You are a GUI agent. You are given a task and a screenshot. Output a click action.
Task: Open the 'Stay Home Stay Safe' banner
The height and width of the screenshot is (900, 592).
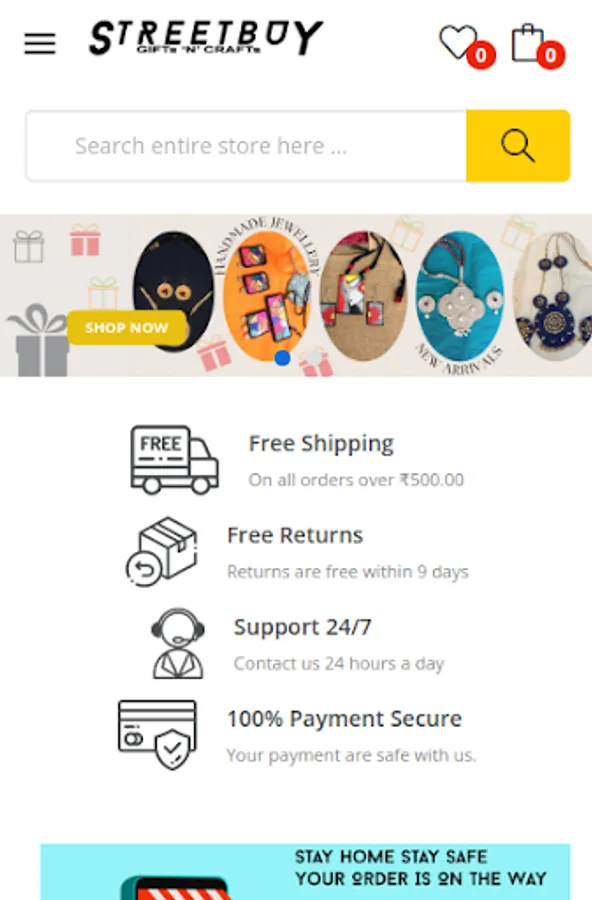[x=305, y=872]
